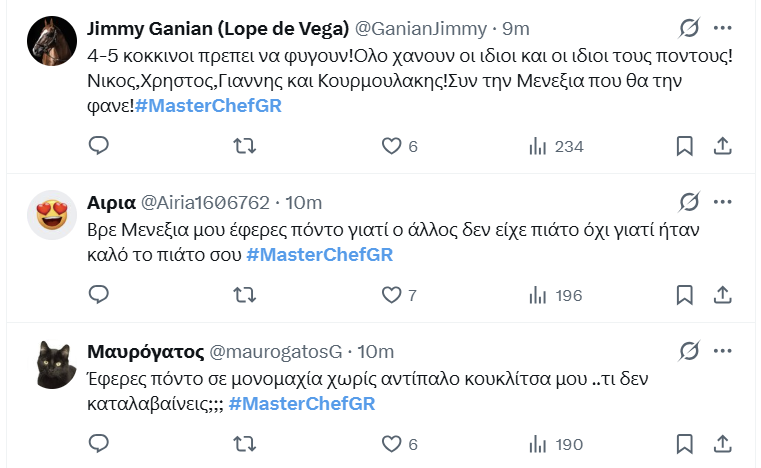Retweet the post by Αιρια

click(x=243, y=295)
